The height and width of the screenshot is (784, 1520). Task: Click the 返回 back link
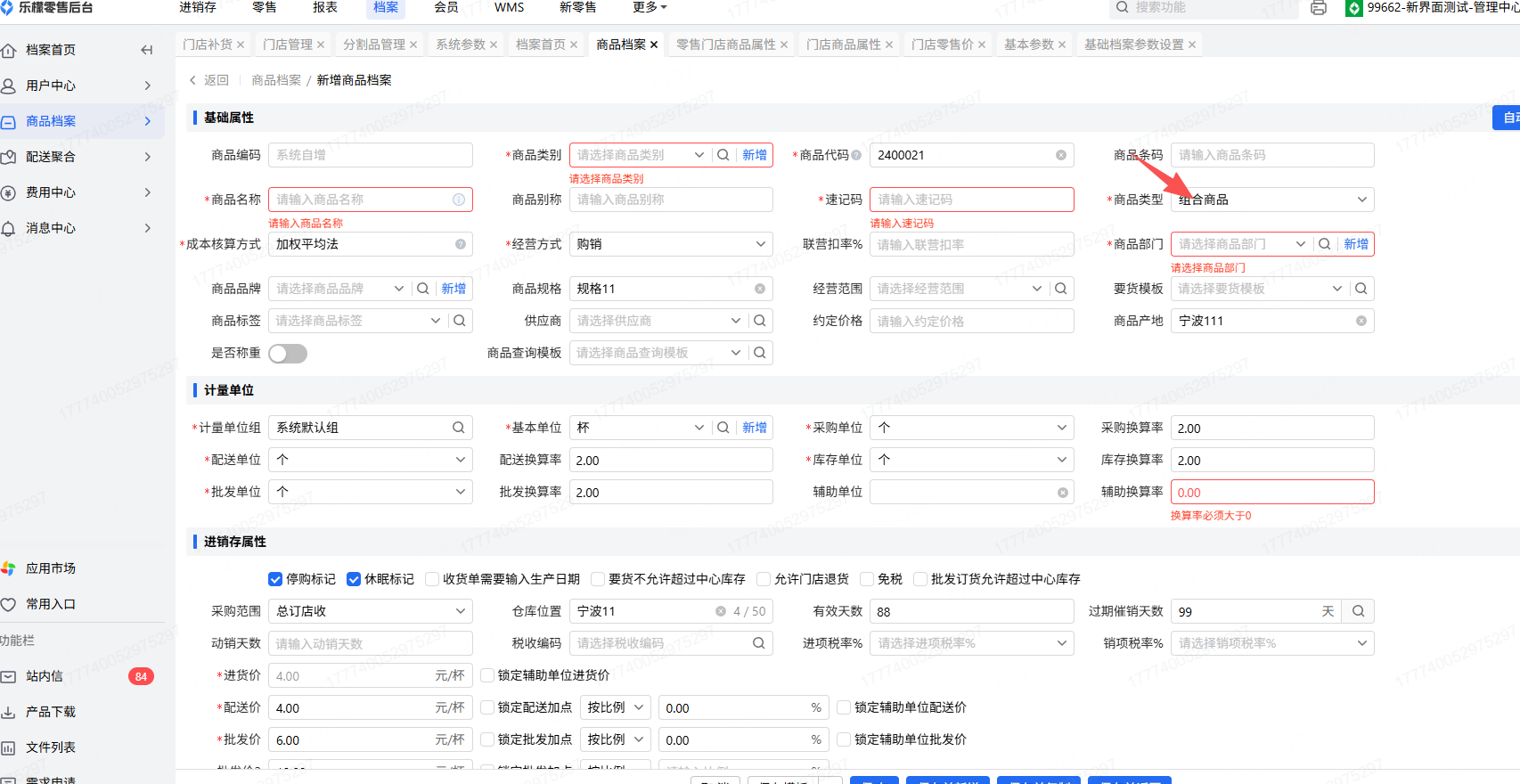click(x=210, y=80)
